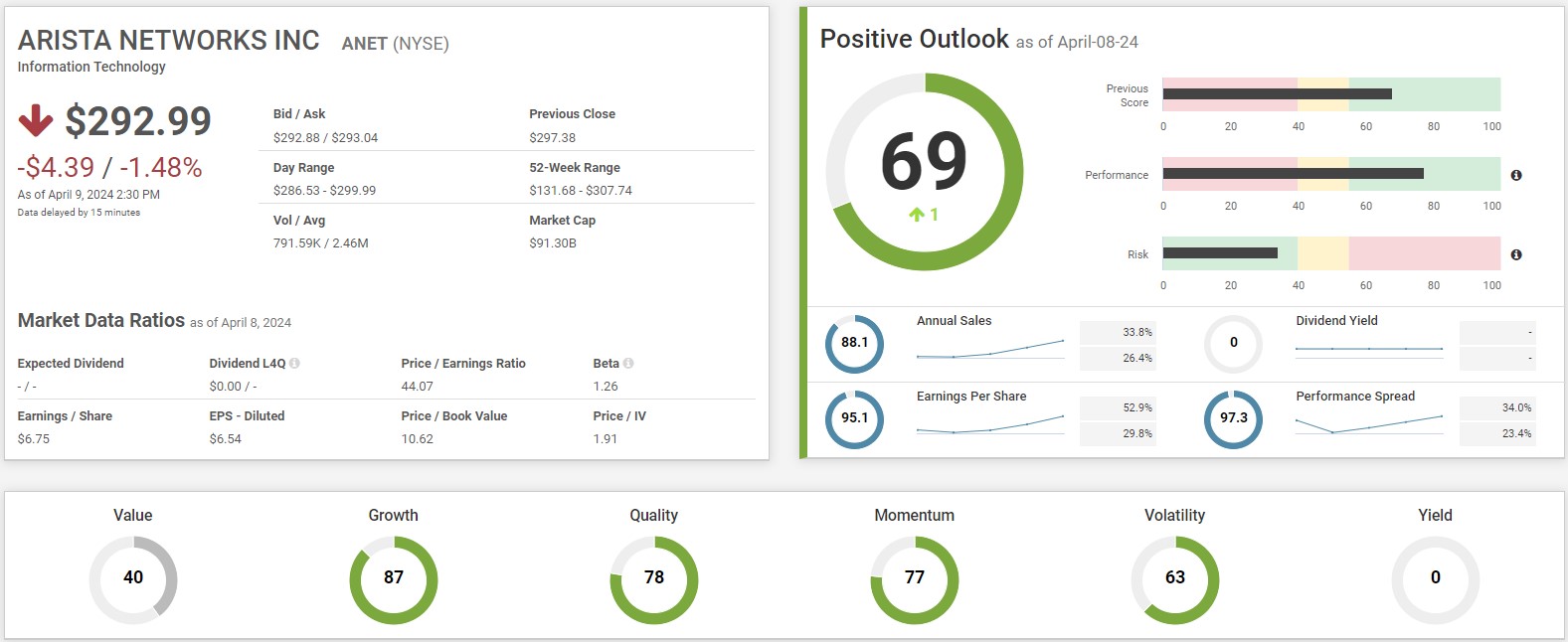The width and height of the screenshot is (1568, 642).
Task: Click the green up arrow under score 69
Action: (917, 214)
